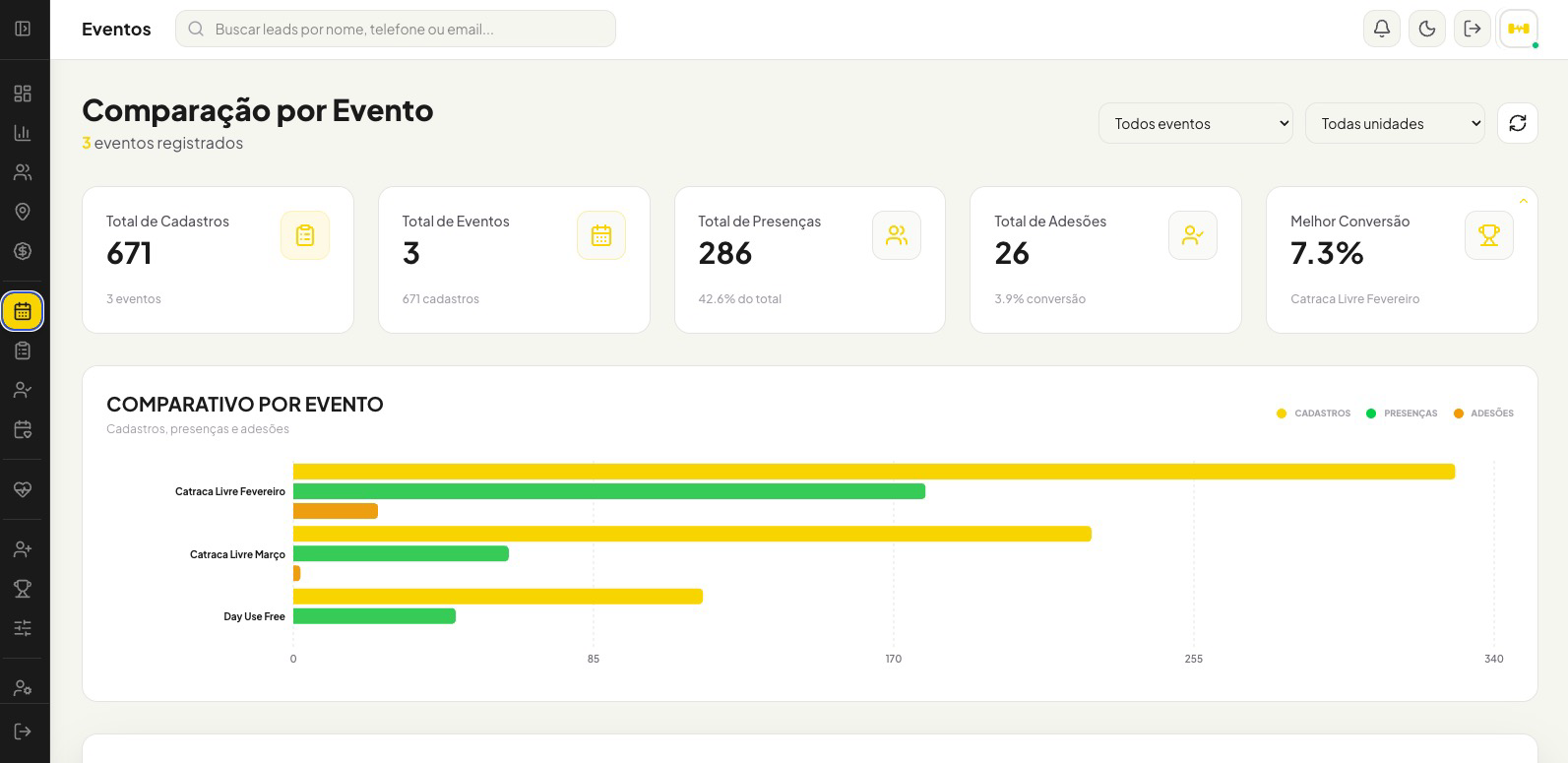Open the map pin locations sidebar icon
1568x763 pixels.
(23, 212)
